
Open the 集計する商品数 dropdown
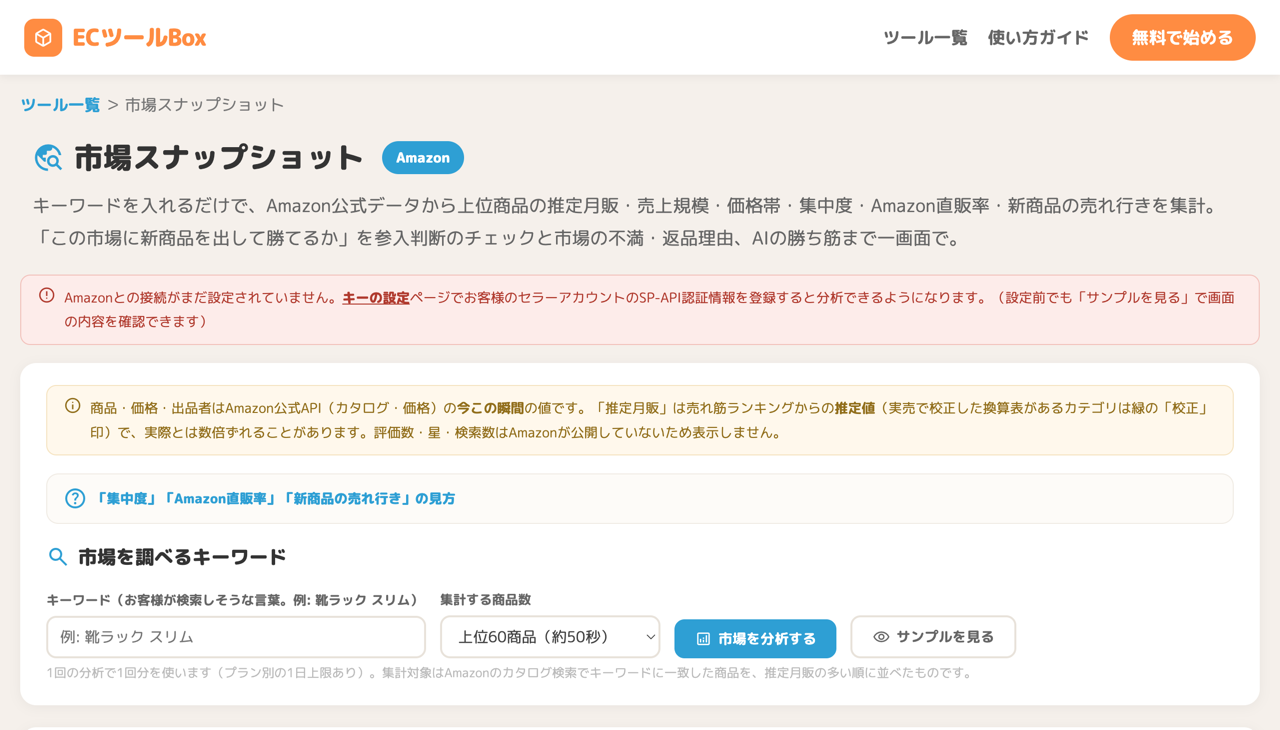(x=550, y=637)
